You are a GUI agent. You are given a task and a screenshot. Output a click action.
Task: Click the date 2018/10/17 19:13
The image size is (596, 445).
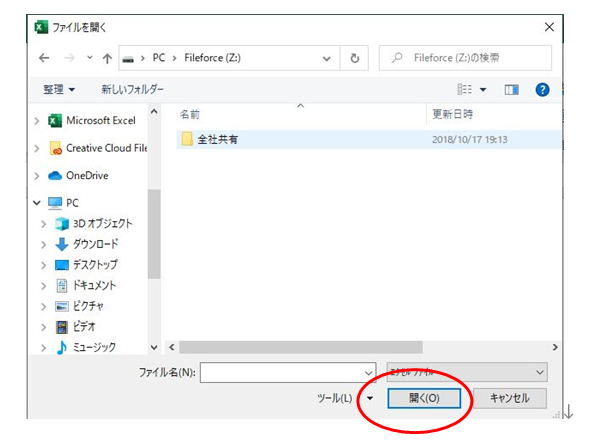click(x=470, y=139)
